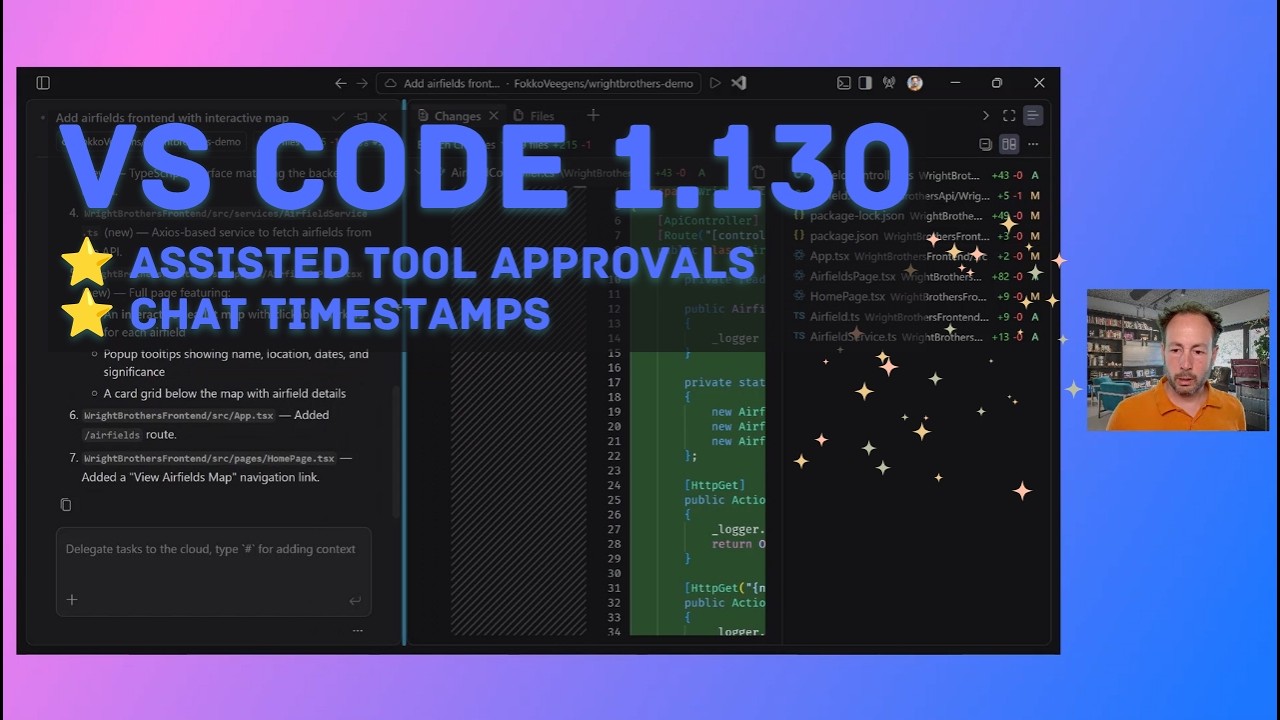Copy the chat response with the copy icon

point(66,505)
